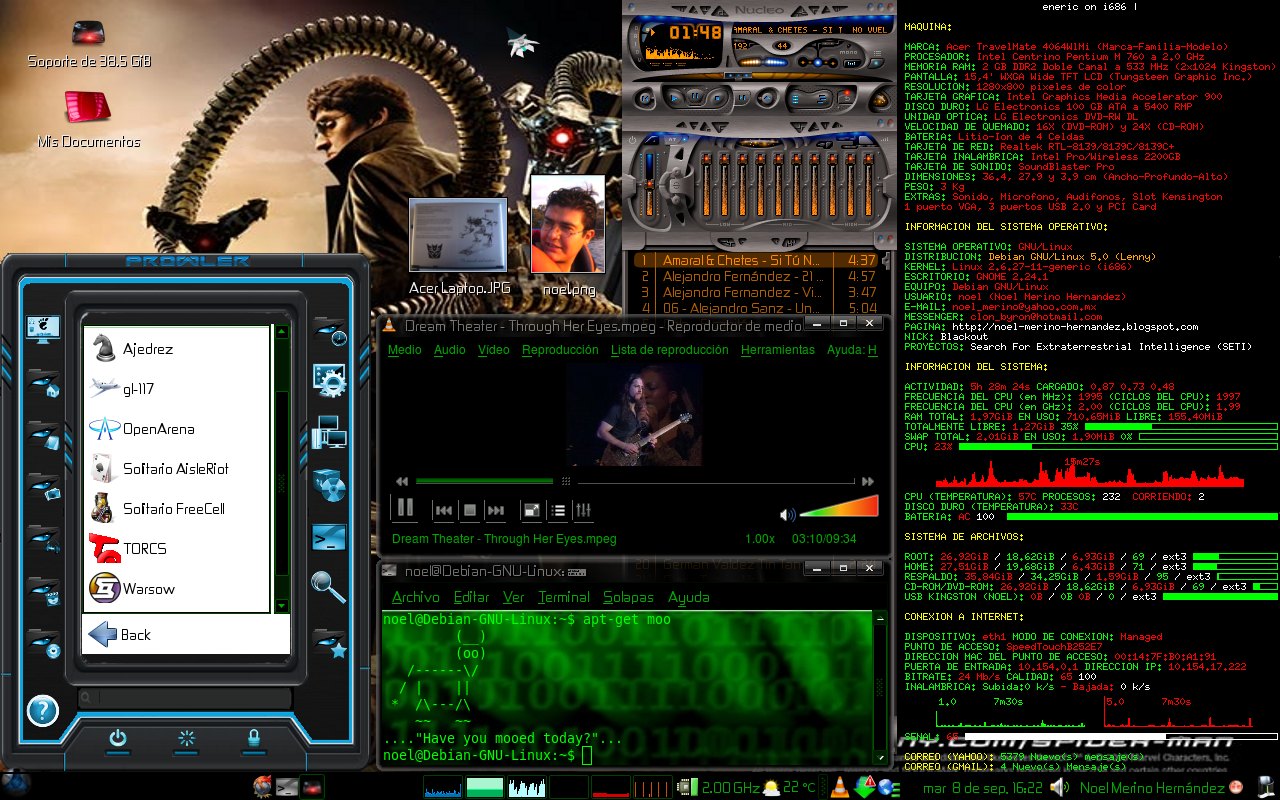The height and width of the screenshot is (800, 1280).
Task: Skip to next track in Nucleo player
Action: coord(742,98)
